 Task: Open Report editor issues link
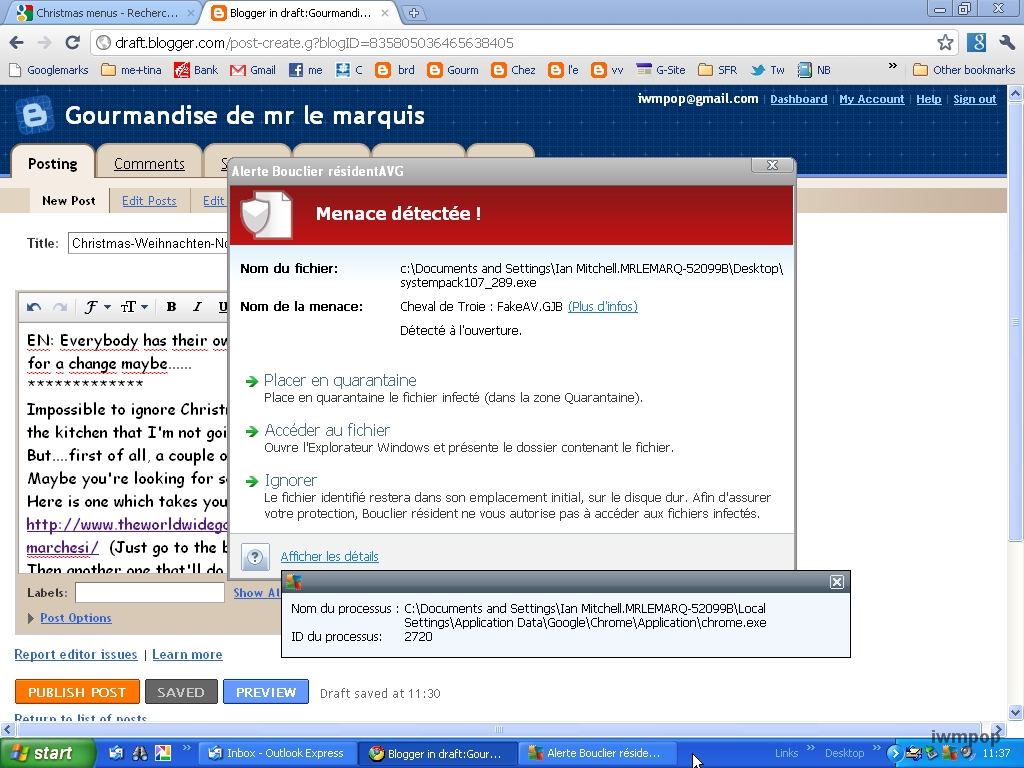76,654
